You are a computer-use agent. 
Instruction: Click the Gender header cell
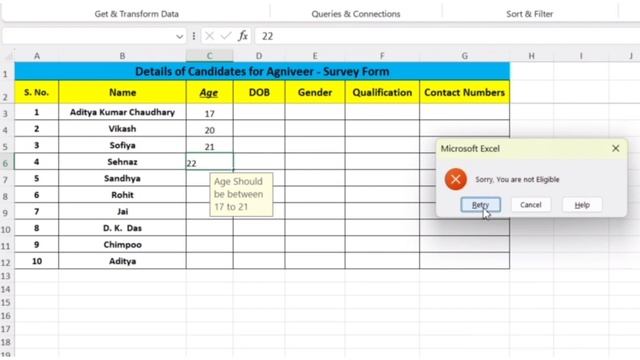point(315,92)
